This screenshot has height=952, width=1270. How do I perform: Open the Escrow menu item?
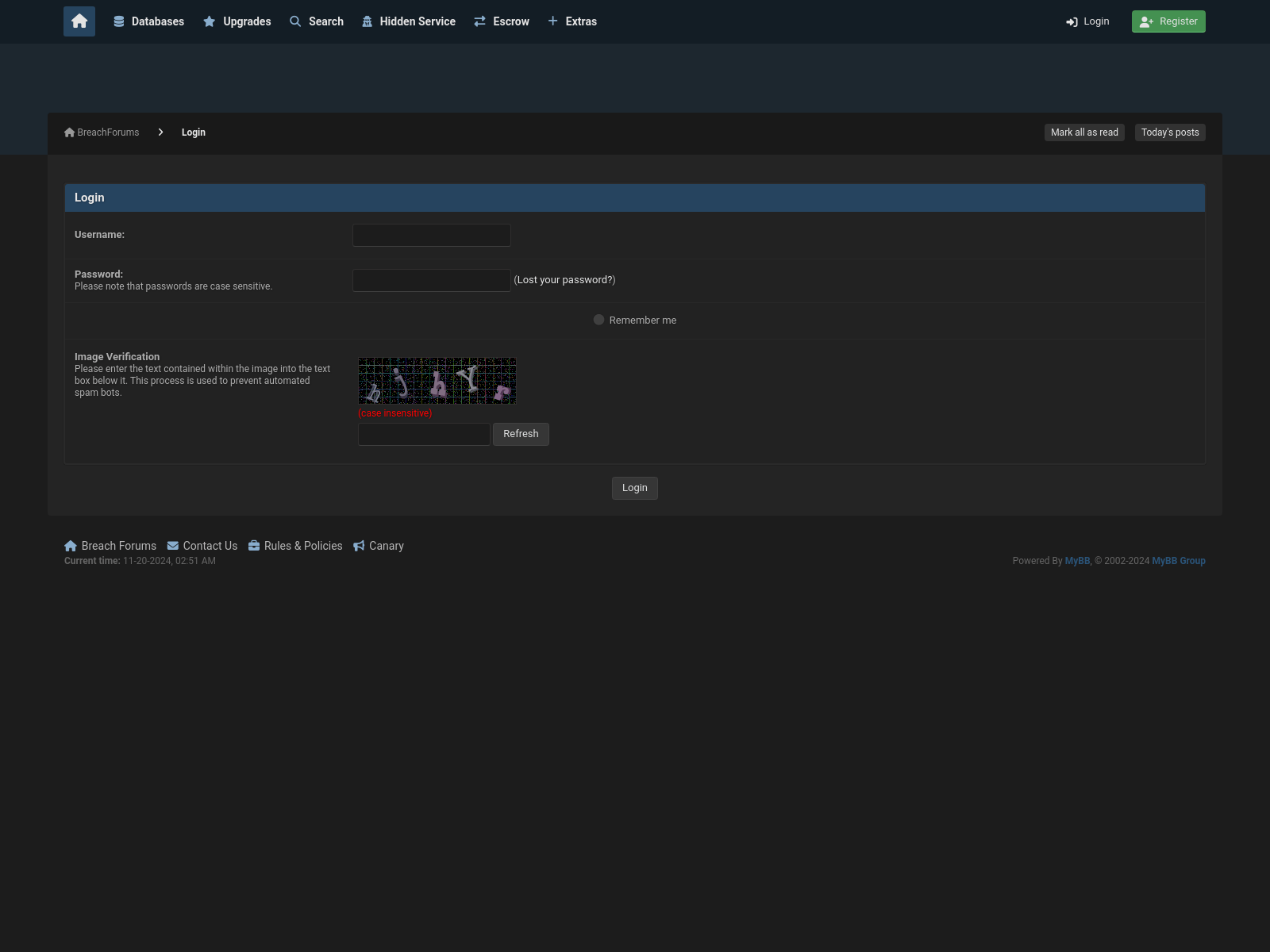(502, 21)
